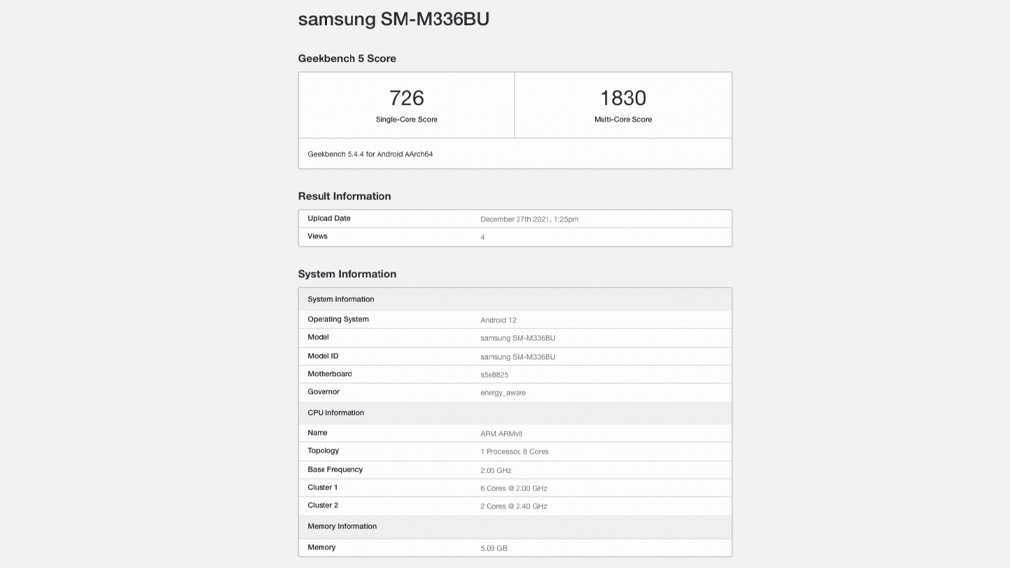Click the Name row label
Image resolution: width=1010 pixels, height=568 pixels.
(317, 433)
